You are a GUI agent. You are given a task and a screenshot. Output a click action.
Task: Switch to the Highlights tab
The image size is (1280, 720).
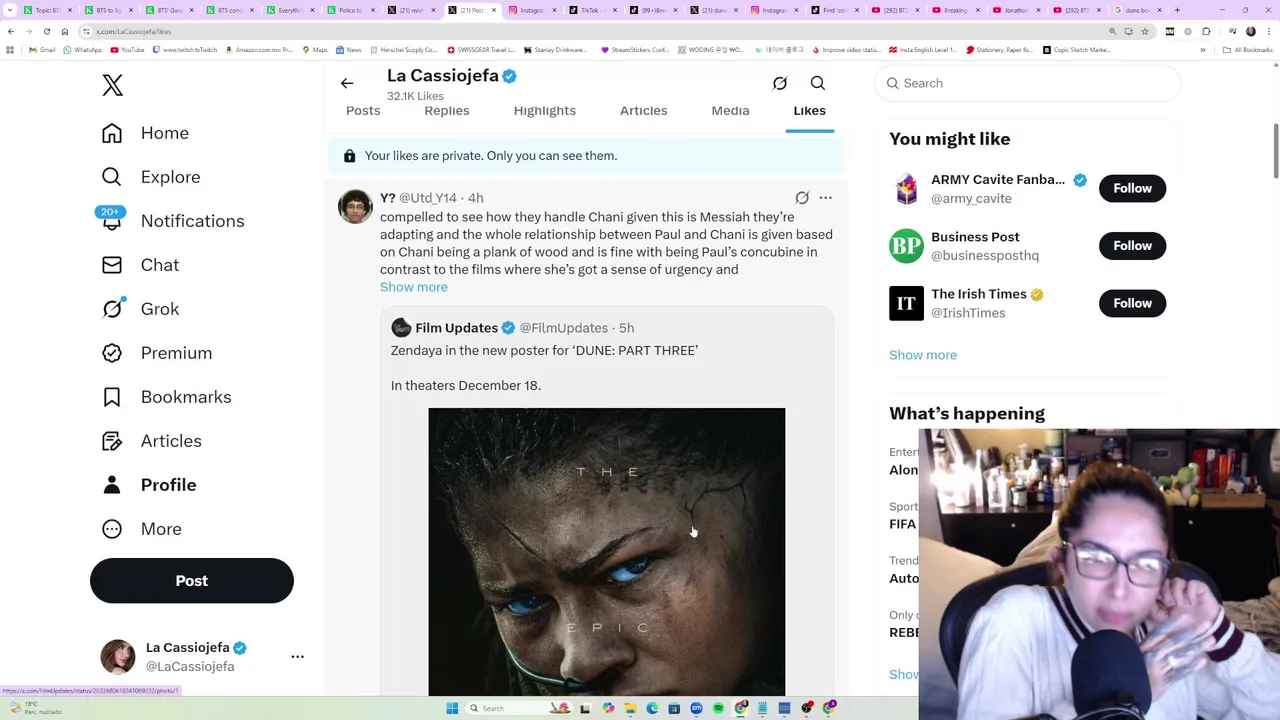(x=545, y=111)
